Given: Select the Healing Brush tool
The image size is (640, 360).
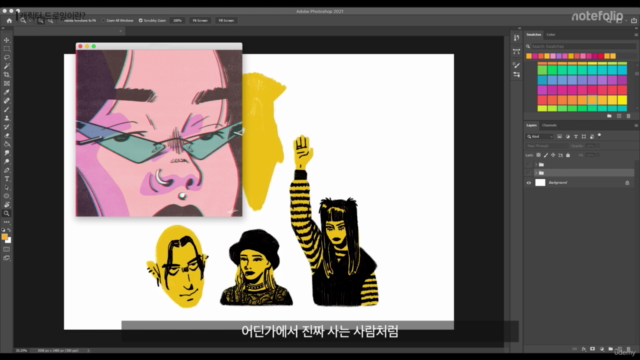Looking at the screenshot, I should point(7,100).
